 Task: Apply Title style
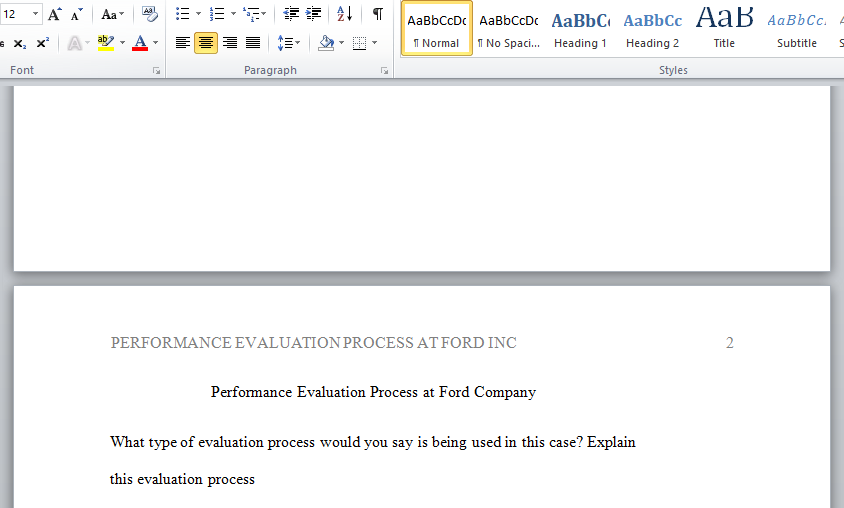tap(724, 29)
